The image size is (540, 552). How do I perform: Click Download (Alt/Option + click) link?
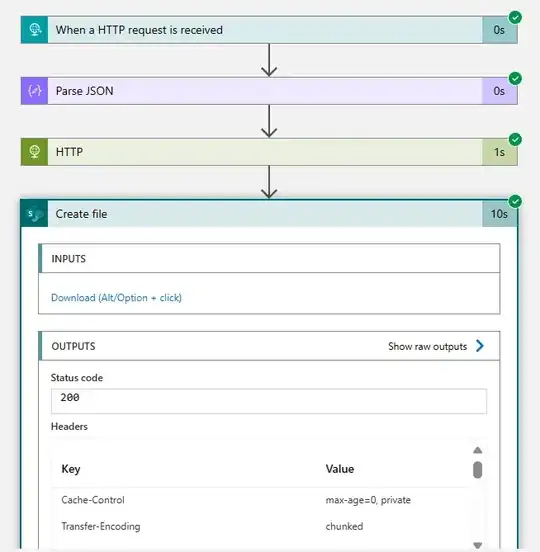click(x=116, y=298)
